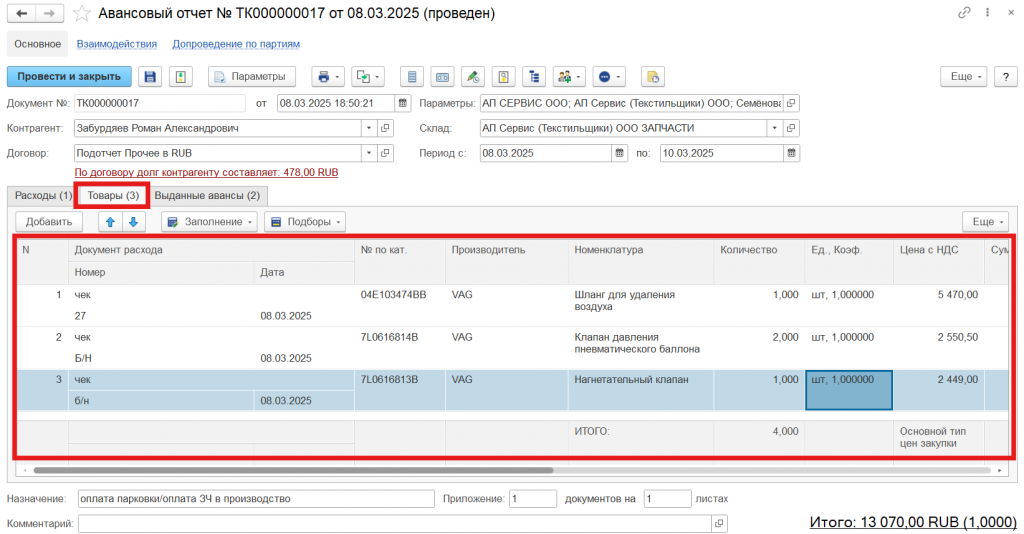Go back using the left arrow button
1024x534 pixels.
tap(22, 14)
